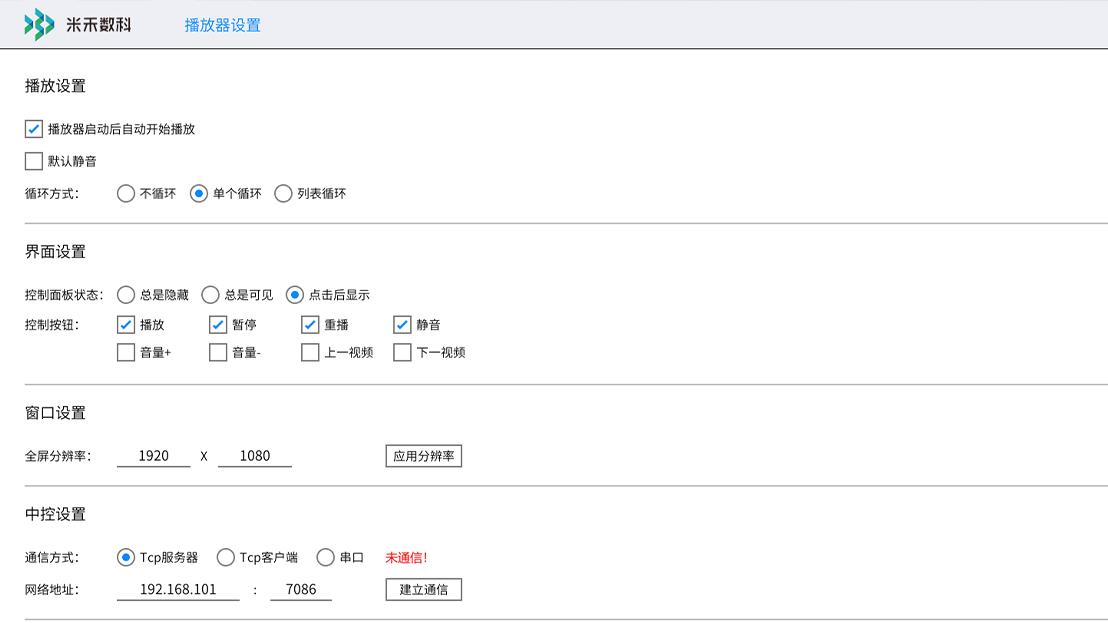Enable the 下一视频 checkbox
This screenshot has height=623, width=1108.
tap(402, 353)
